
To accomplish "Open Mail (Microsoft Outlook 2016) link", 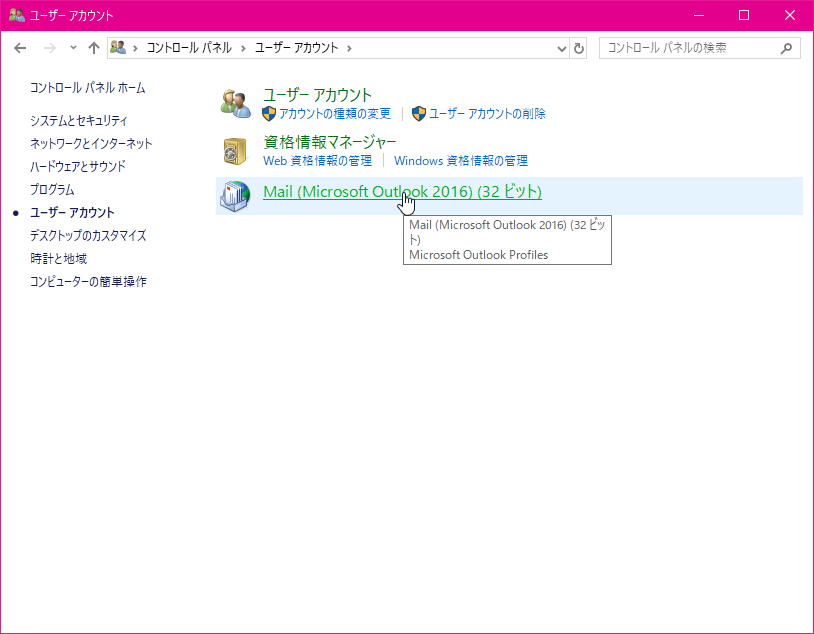I will (402, 192).
